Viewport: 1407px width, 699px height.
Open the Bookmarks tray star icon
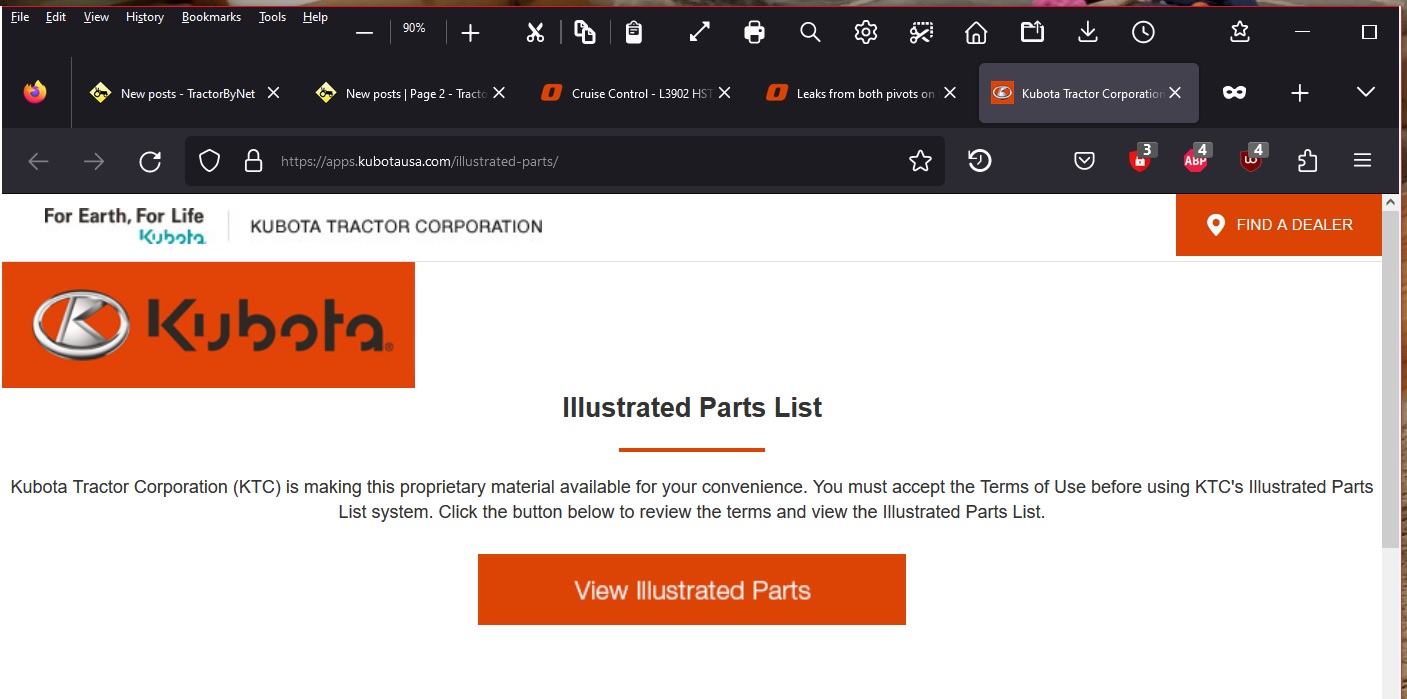(x=1240, y=33)
